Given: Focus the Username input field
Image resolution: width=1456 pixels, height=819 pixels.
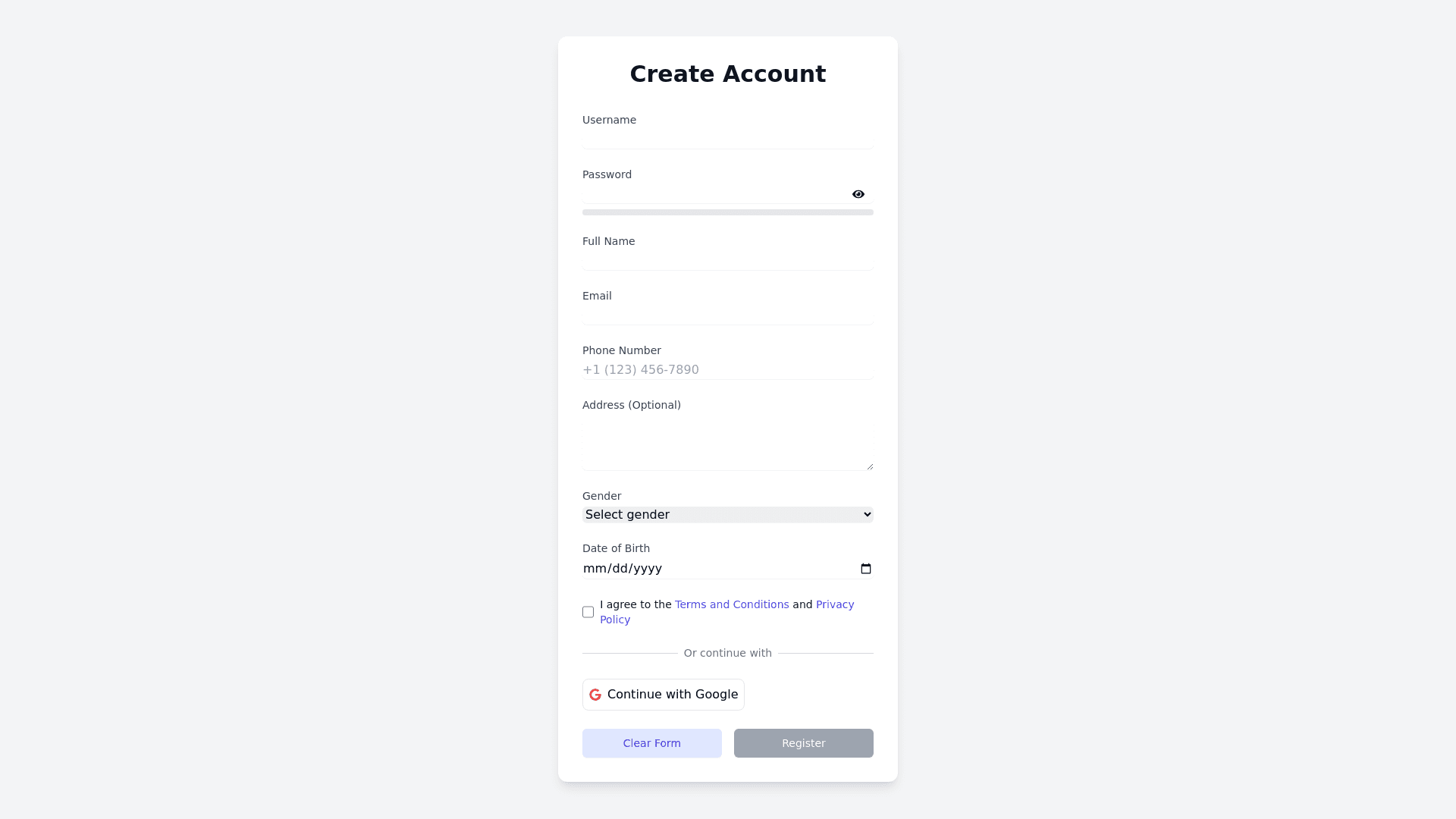Looking at the screenshot, I should click(x=727, y=139).
